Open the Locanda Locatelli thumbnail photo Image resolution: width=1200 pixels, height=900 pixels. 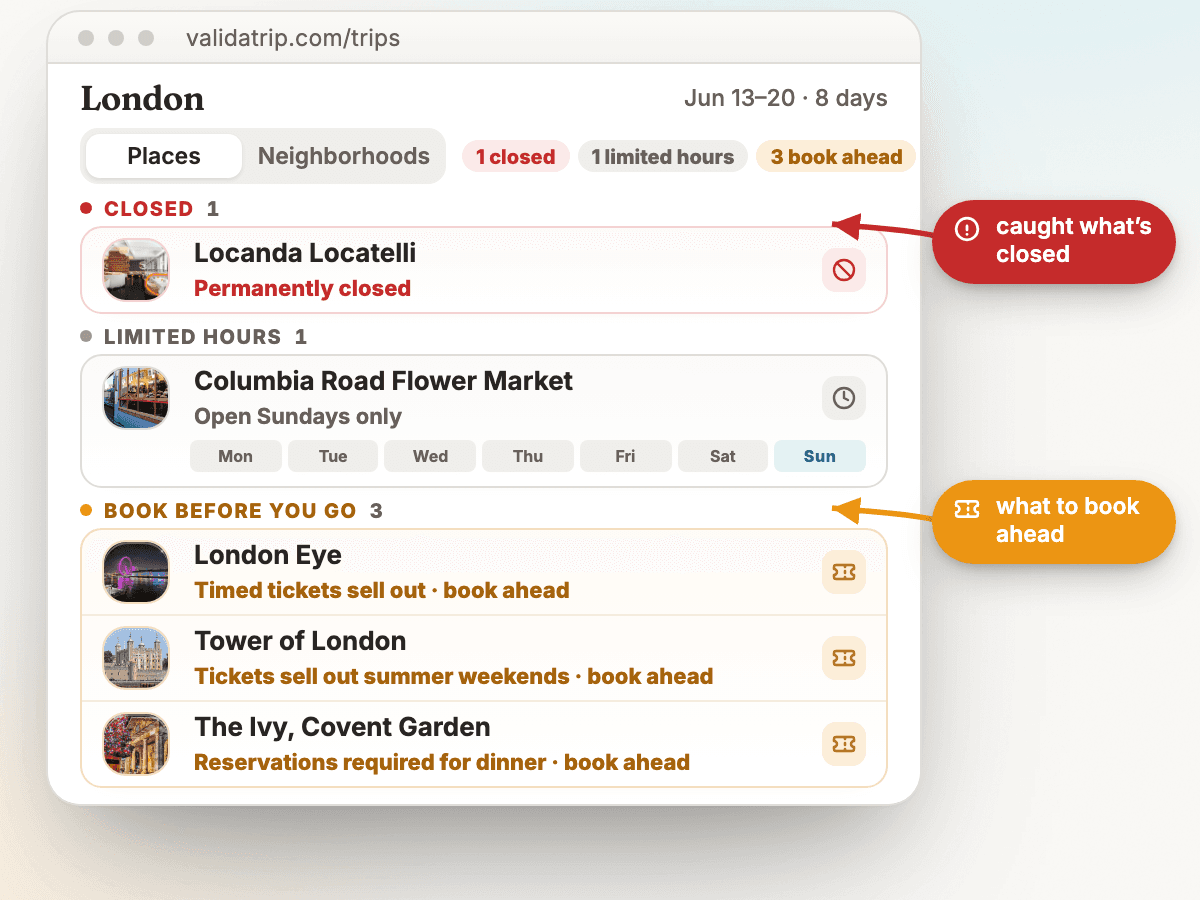(x=136, y=270)
